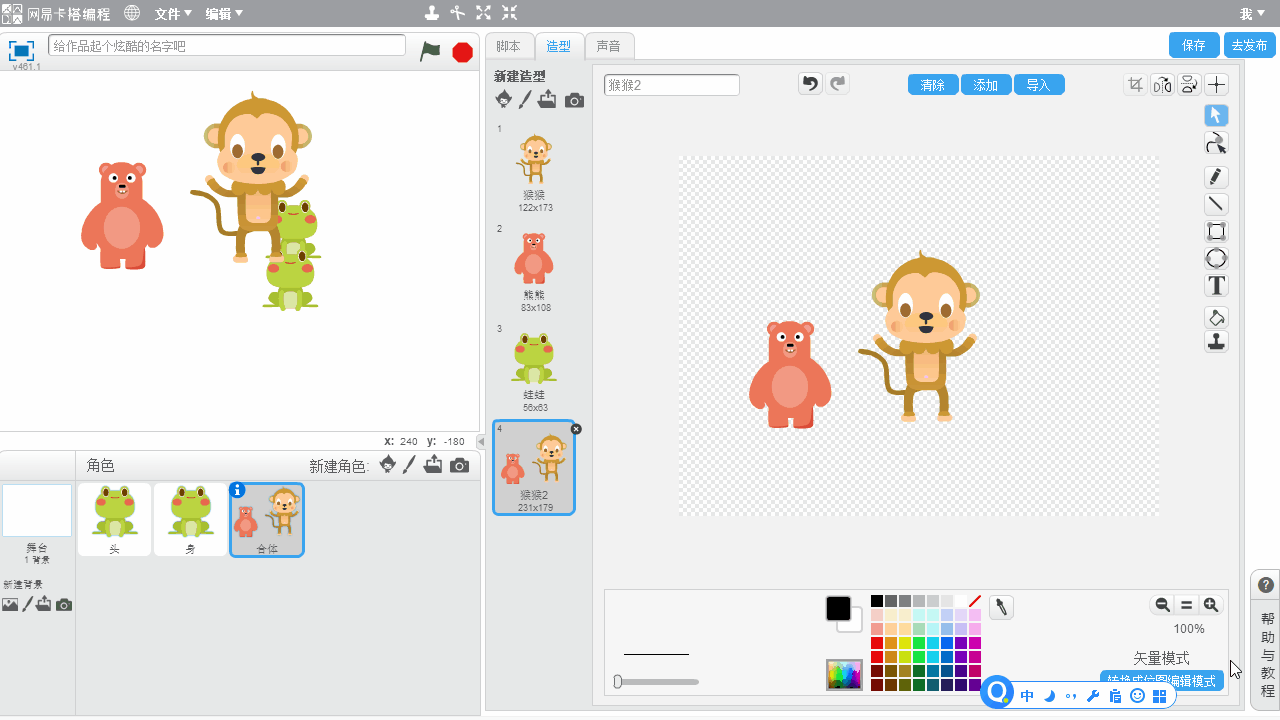Toggle stage fullscreen presentation mode icon
Screen dimensions: 1280x720
pos(21,50)
